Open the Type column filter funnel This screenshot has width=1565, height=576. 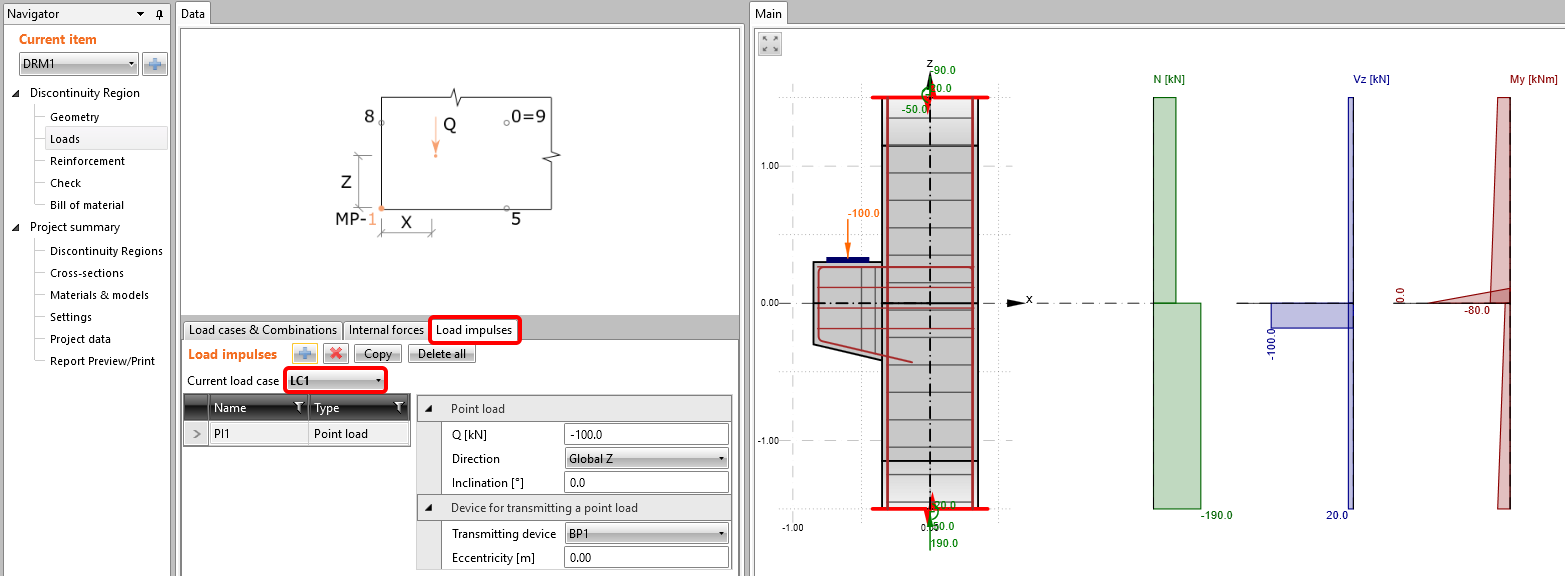click(x=399, y=407)
